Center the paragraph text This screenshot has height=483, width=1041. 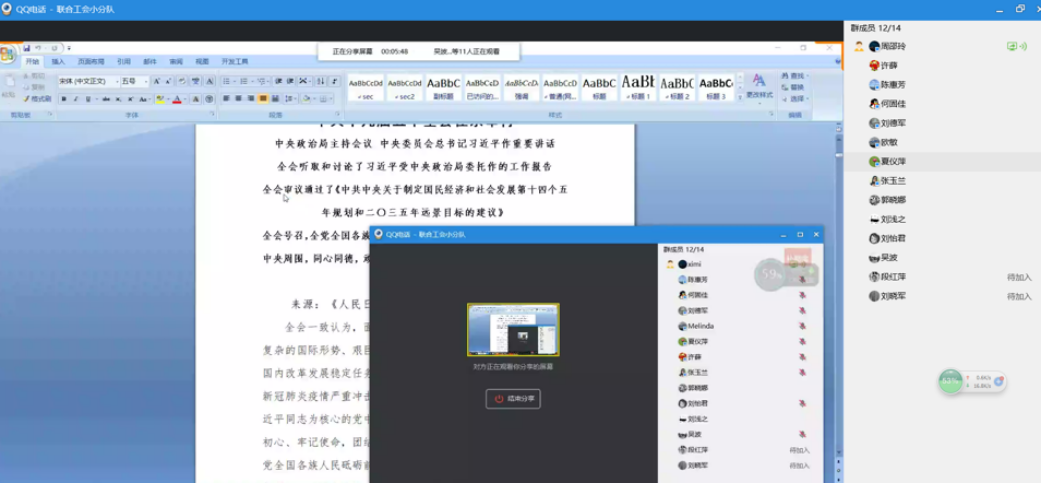pyautogui.click(x=238, y=98)
